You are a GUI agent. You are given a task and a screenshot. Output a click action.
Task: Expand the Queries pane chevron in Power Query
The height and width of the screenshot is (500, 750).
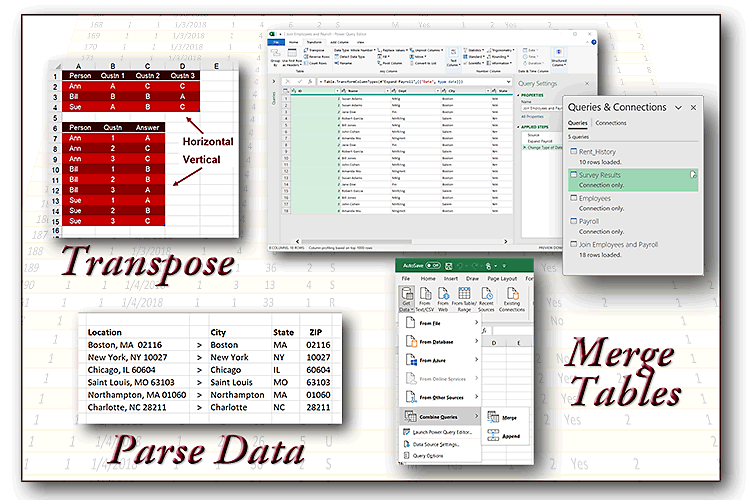click(x=274, y=81)
